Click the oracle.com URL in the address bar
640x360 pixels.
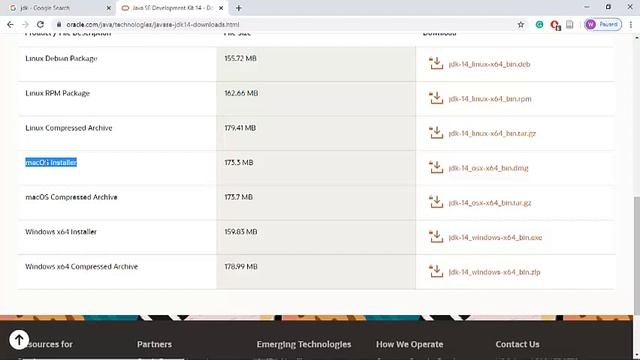tap(153, 24)
